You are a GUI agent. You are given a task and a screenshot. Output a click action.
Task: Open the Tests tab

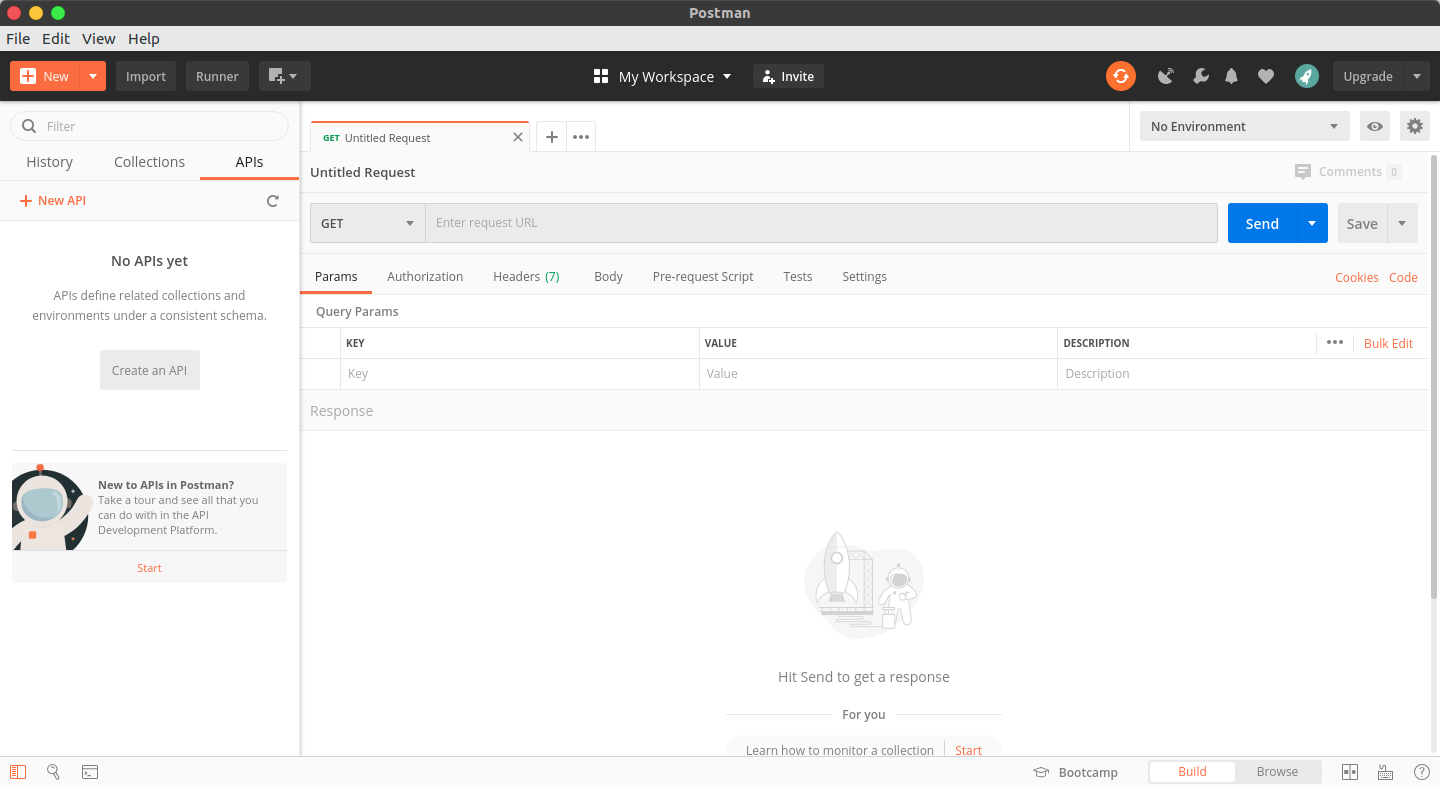click(x=798, y=276)
